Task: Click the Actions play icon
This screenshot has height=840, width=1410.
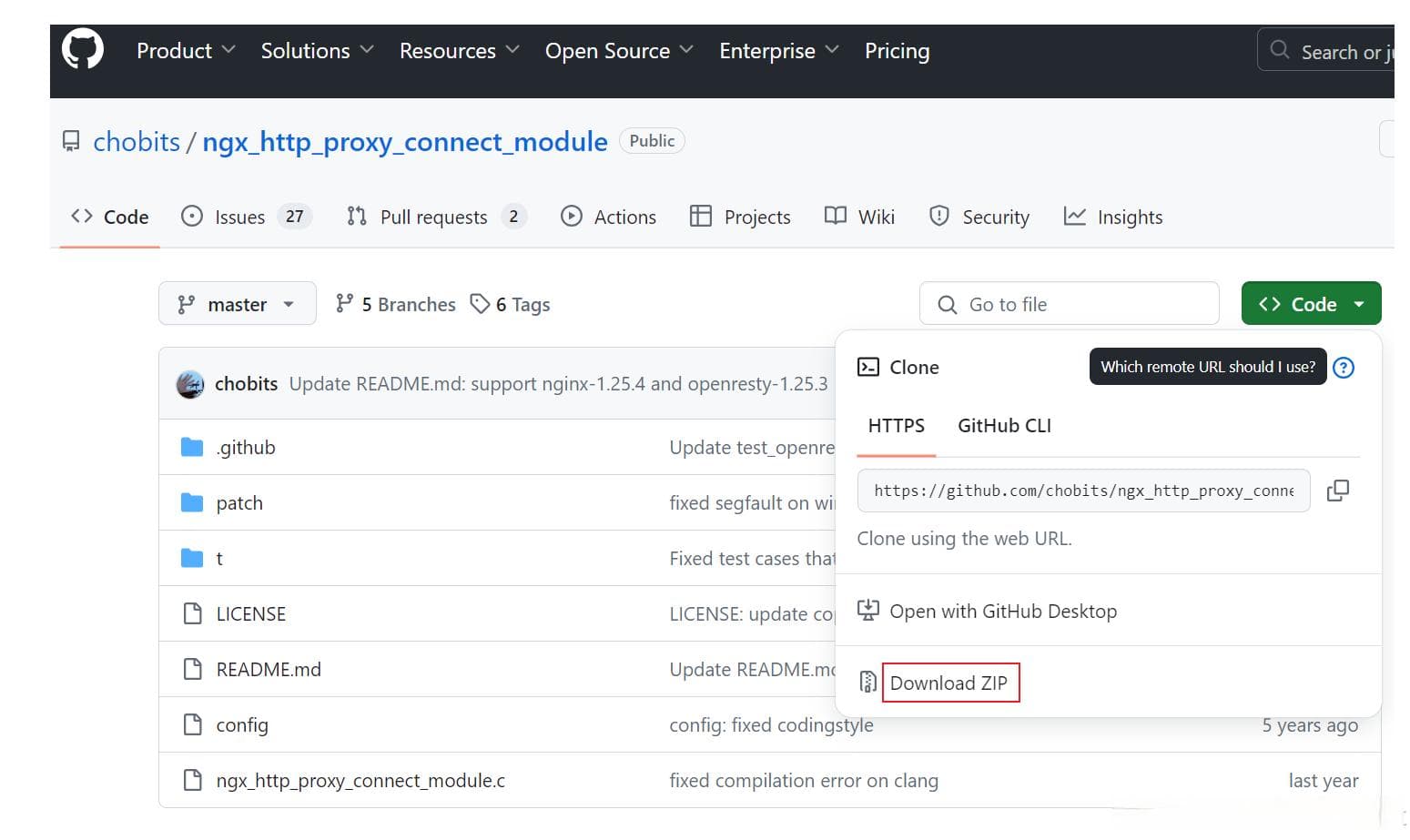Action: click(x=572, y=216)
